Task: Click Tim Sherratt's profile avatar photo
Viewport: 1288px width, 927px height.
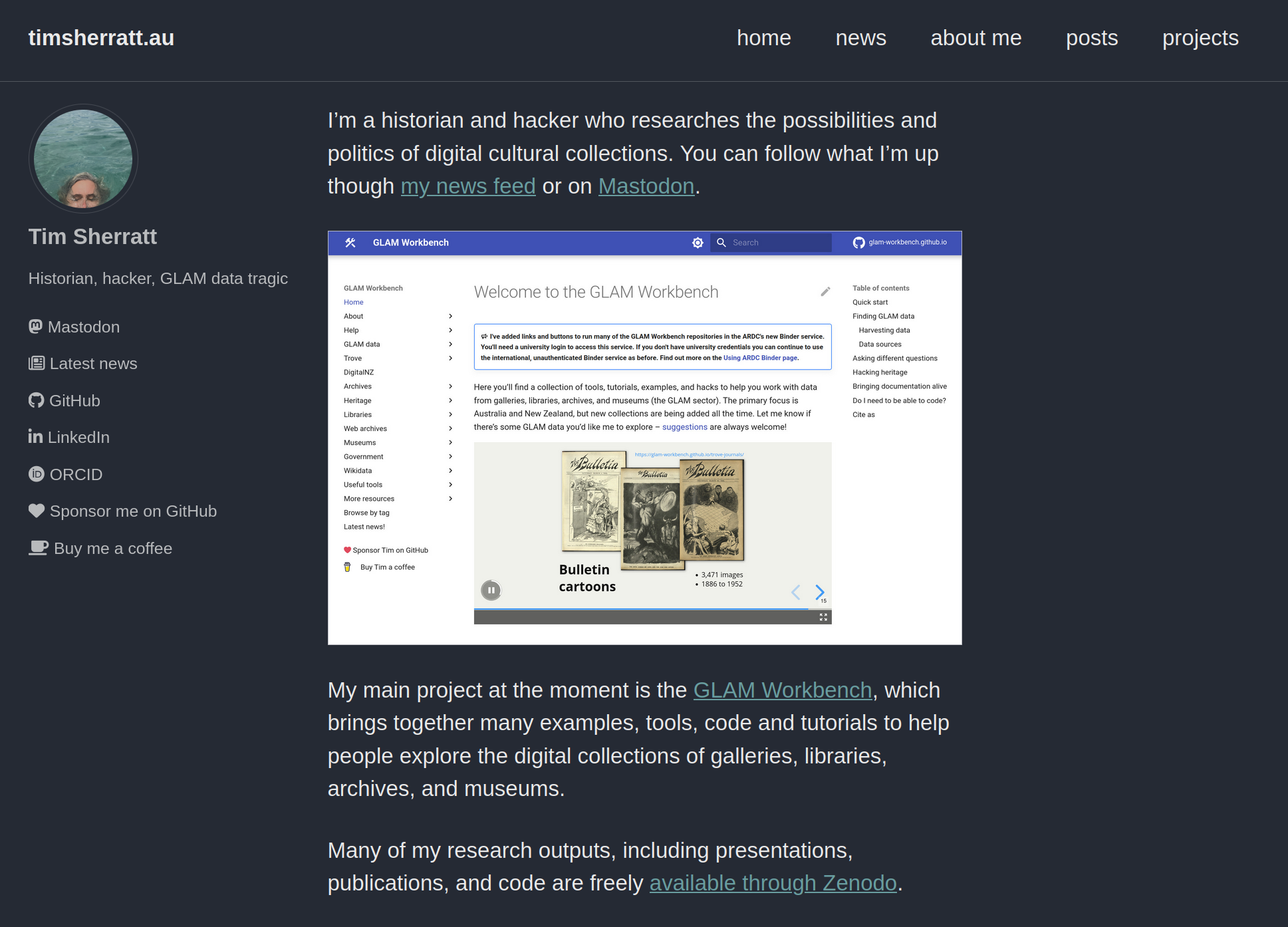Action: 83,159
